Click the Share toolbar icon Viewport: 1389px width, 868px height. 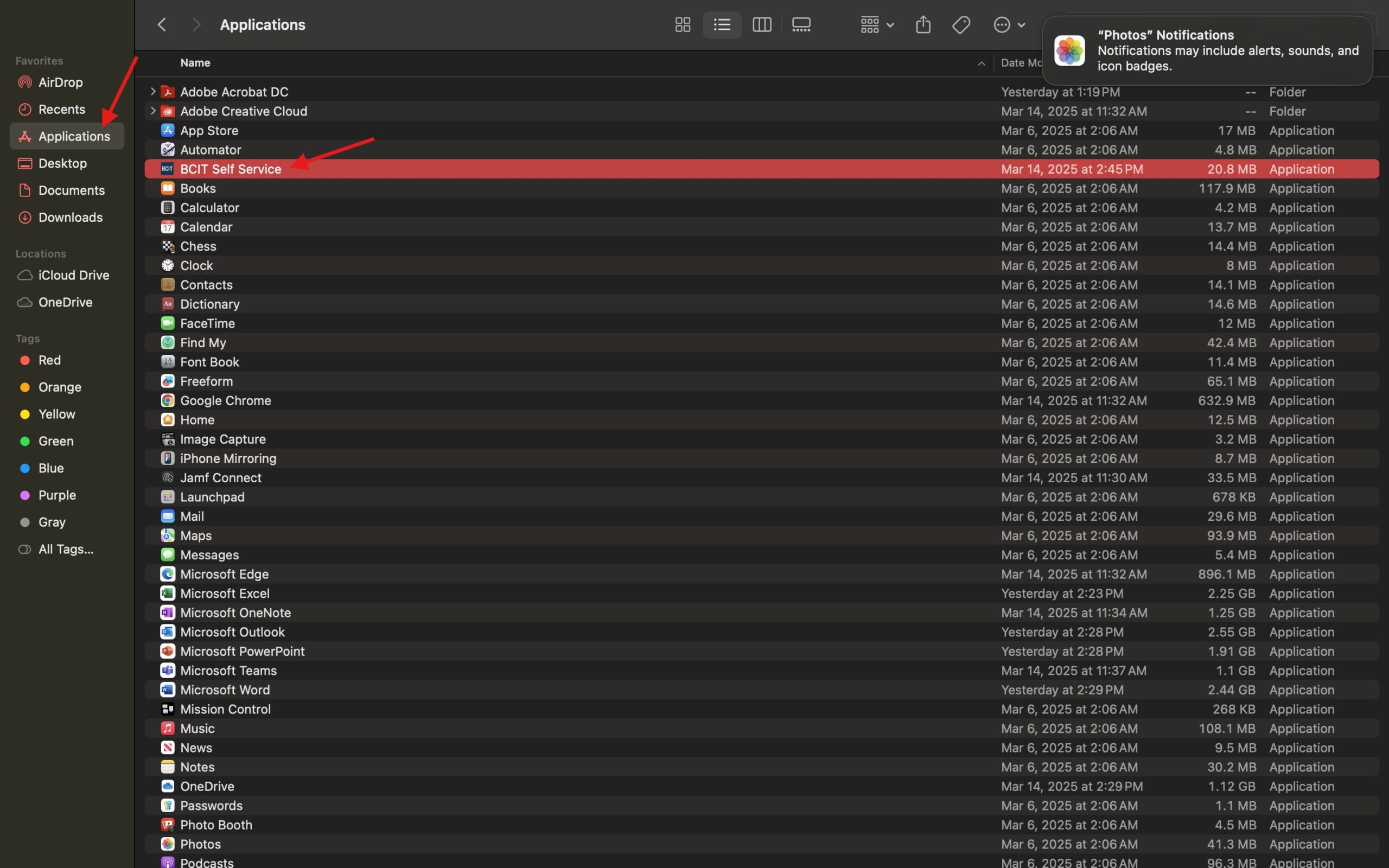pos(923,25)
